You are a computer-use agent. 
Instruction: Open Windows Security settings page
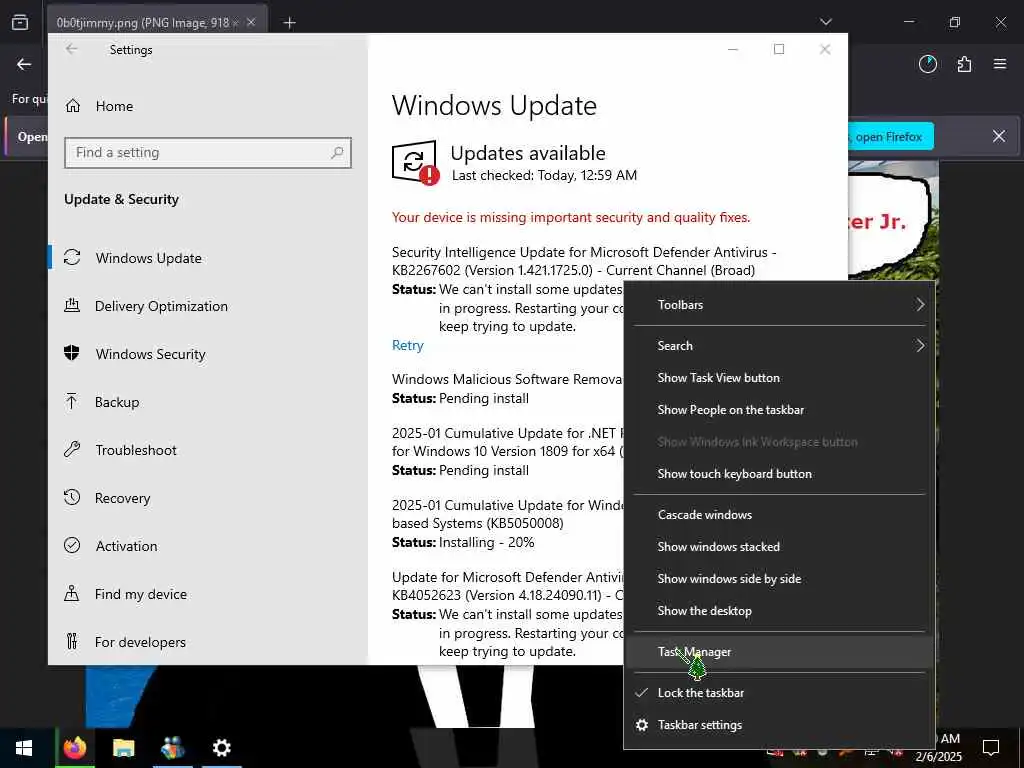pyautogui.click(x=208, y=354)
